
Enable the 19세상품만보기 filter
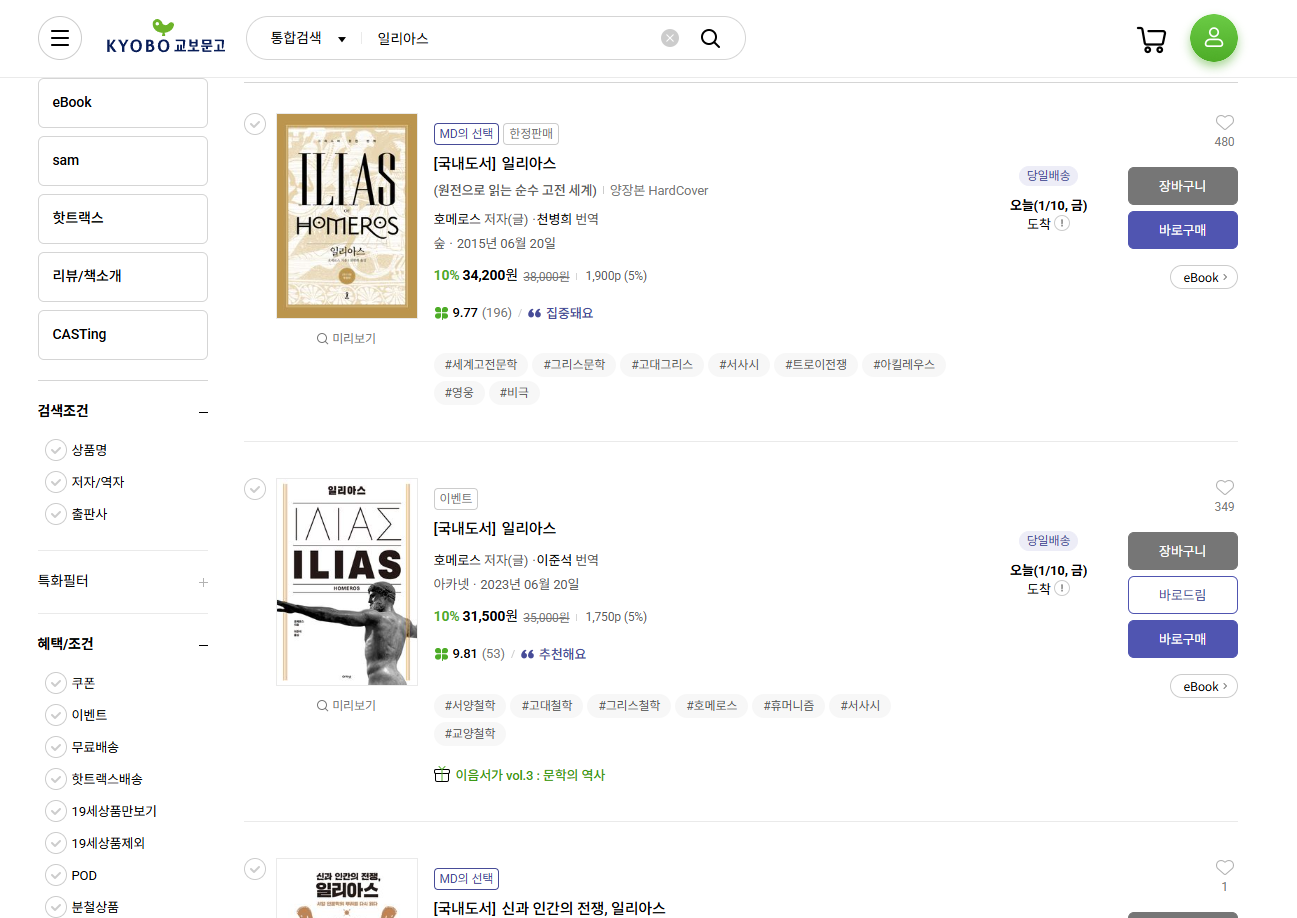coord(56,811)
